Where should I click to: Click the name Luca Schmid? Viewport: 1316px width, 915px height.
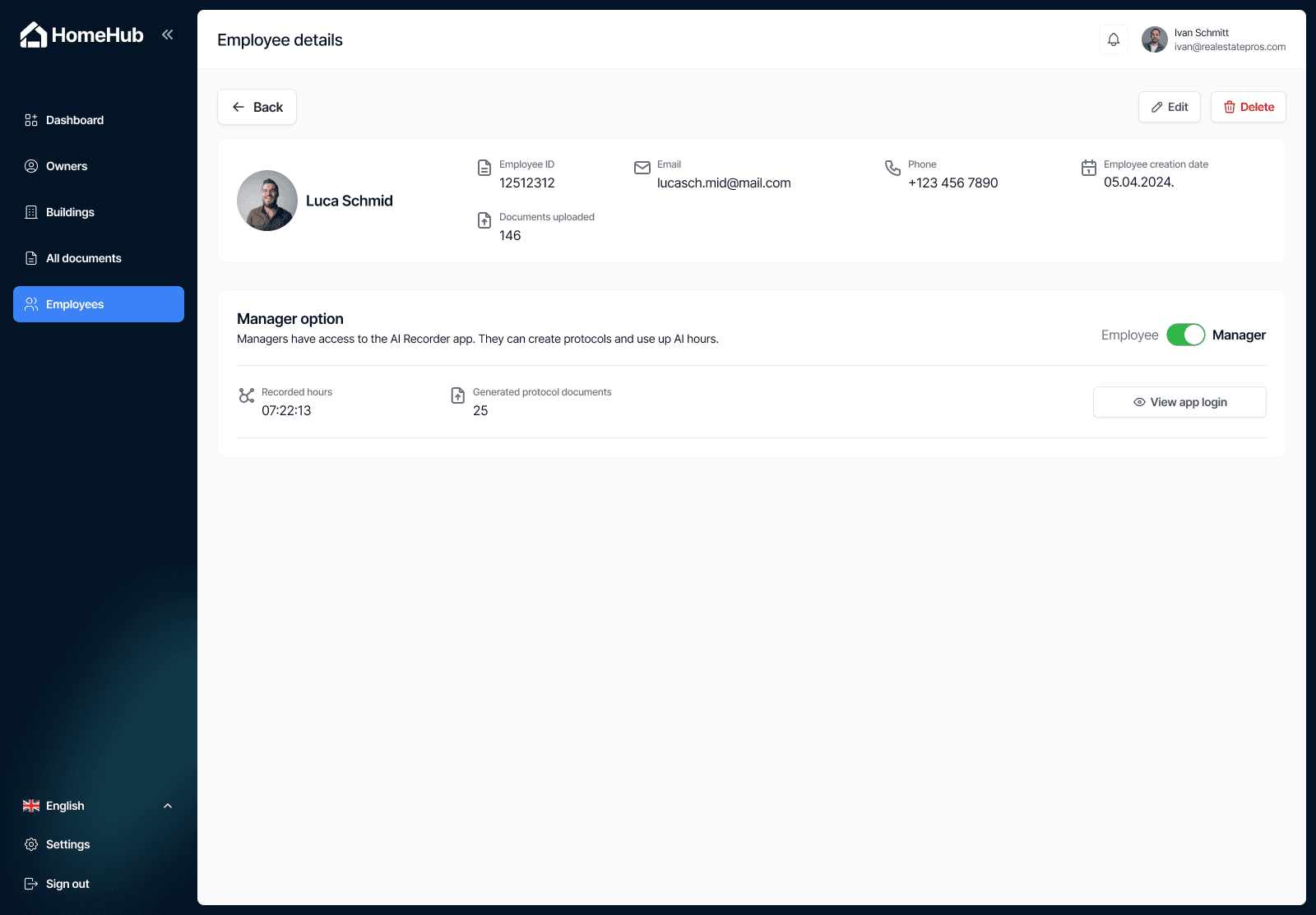coord(350,201)
